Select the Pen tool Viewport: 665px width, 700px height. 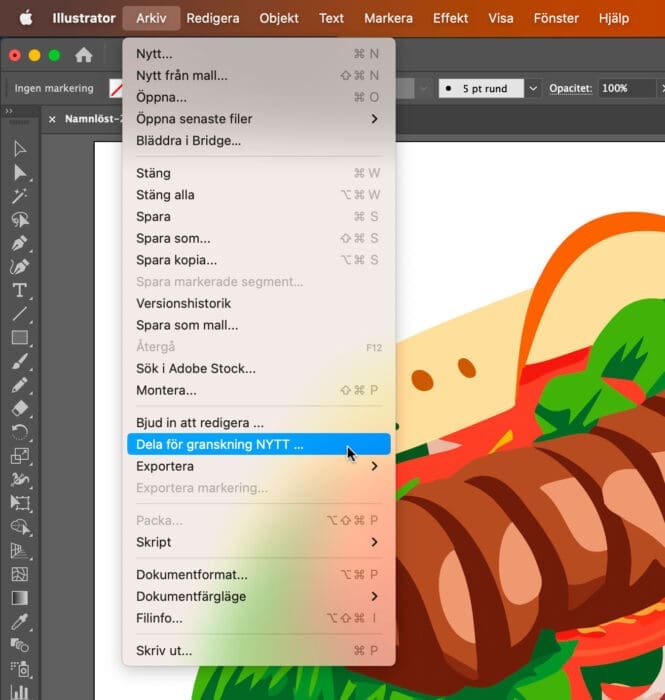(20, 243)
